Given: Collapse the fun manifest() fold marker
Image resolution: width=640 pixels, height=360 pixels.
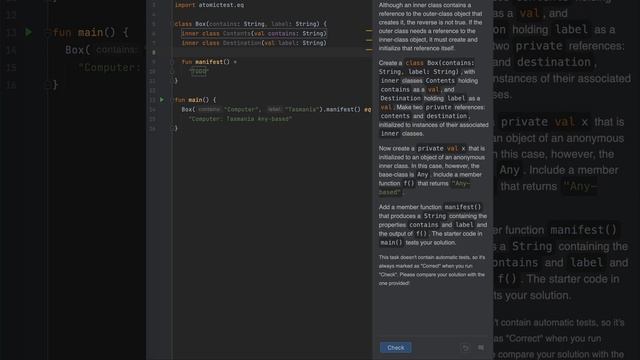Looking at the screenshot, I should [172, 62].
